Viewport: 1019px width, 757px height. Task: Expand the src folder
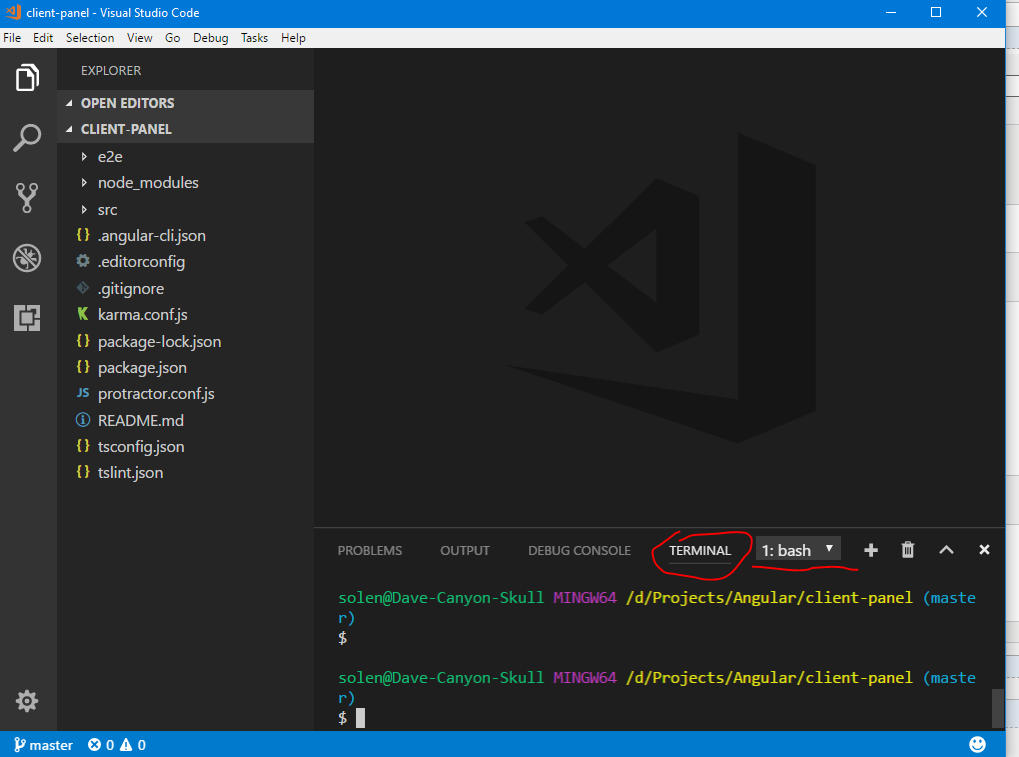pyautogui.click(x=107, y=210)
